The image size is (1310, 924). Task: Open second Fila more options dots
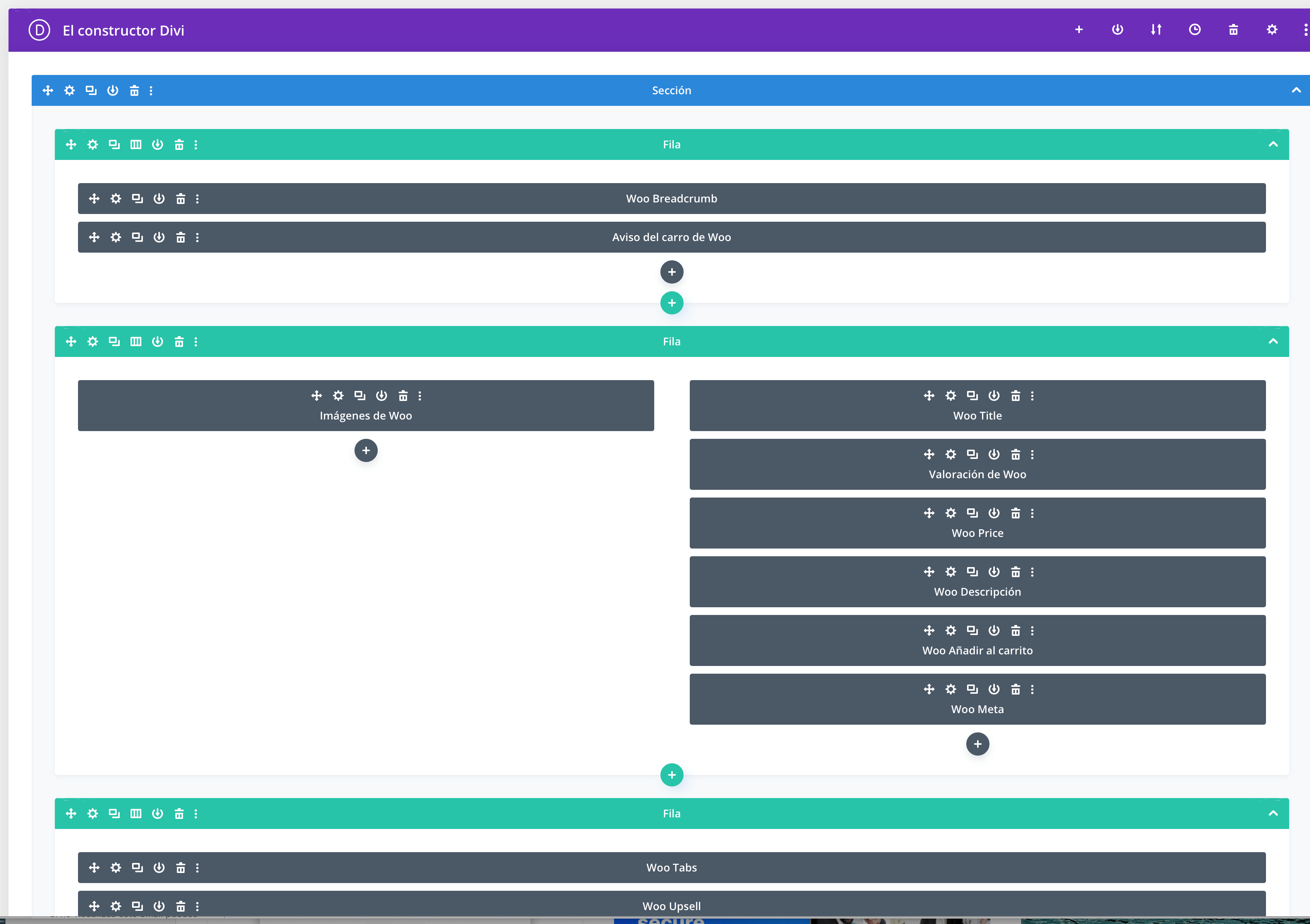coord(196,341)
